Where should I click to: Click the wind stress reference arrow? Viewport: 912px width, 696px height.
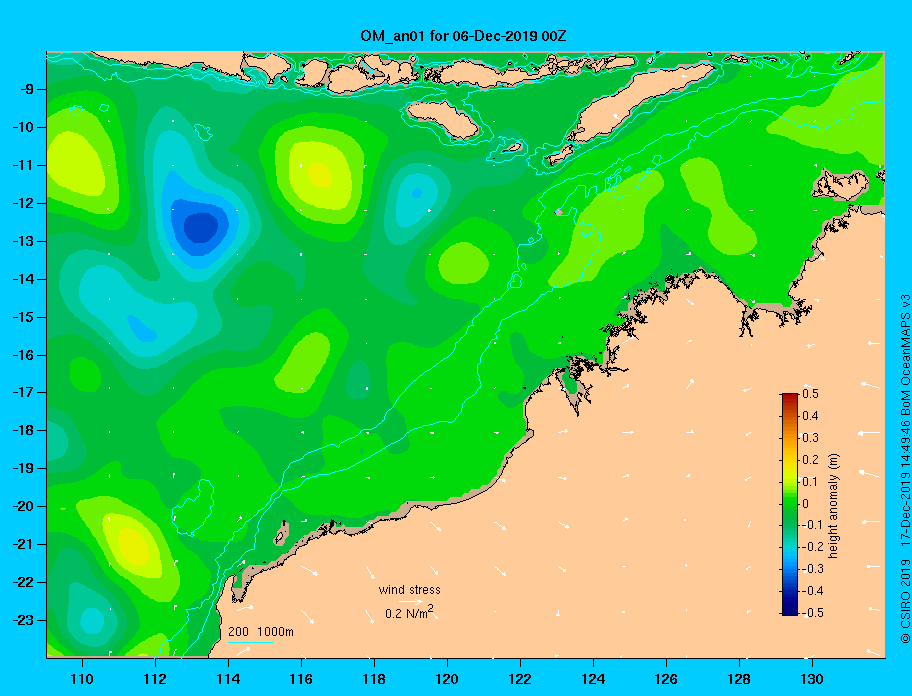tap(411, 602)
